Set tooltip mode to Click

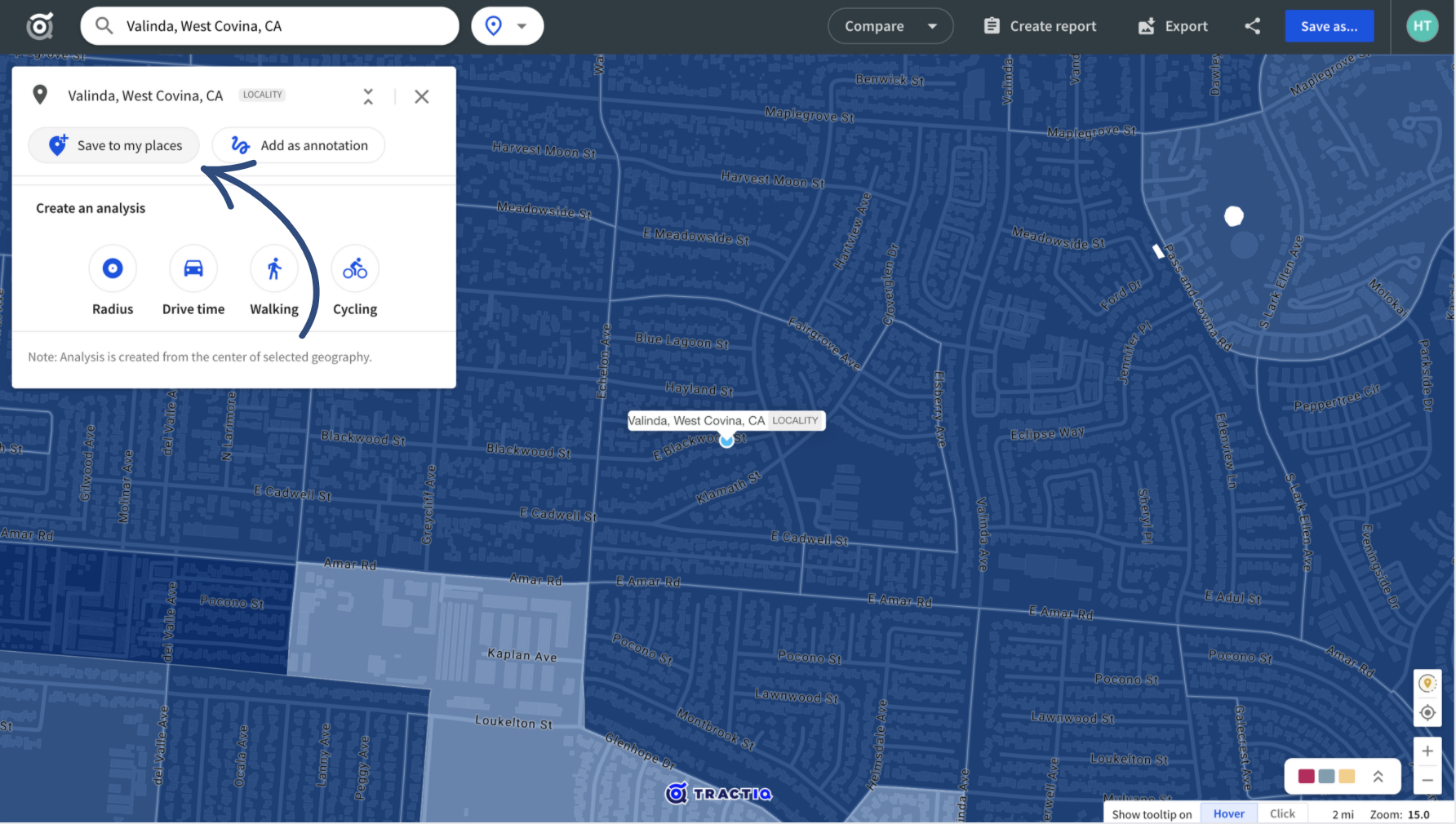pos(1282,813)
